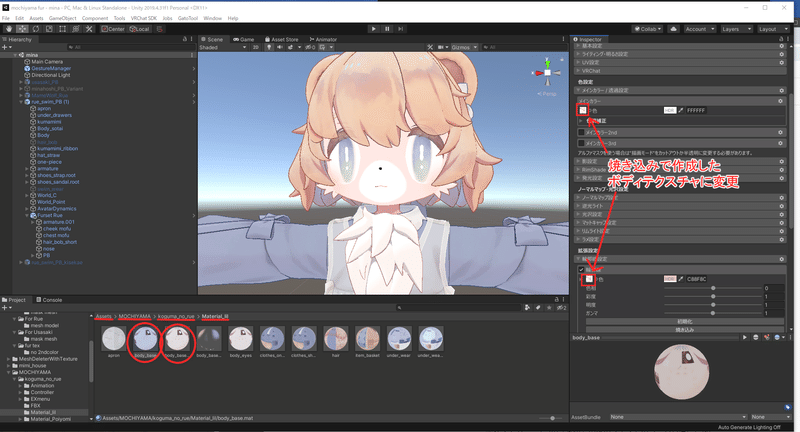The height and width of the screenshot is (432, 800).
Task: Expand VRChat section in Inspector
Action: coord(680,71)
